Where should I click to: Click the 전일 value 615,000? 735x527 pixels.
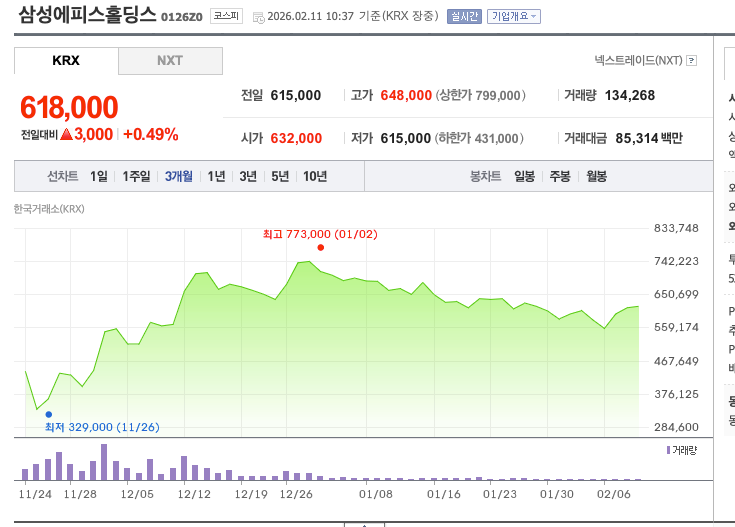click(x=296, y=96)
